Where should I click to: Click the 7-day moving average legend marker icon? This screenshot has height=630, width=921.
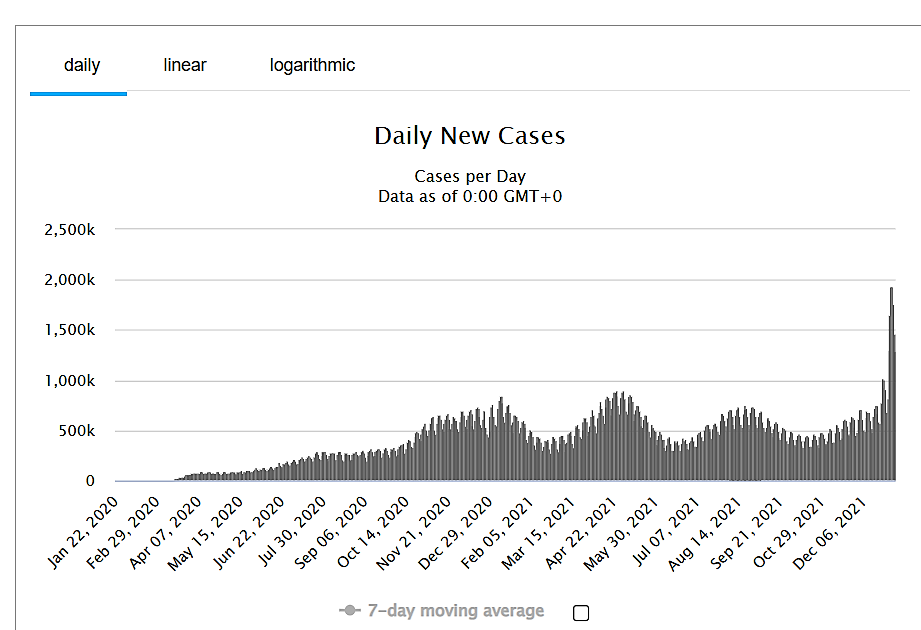[350, 611]
